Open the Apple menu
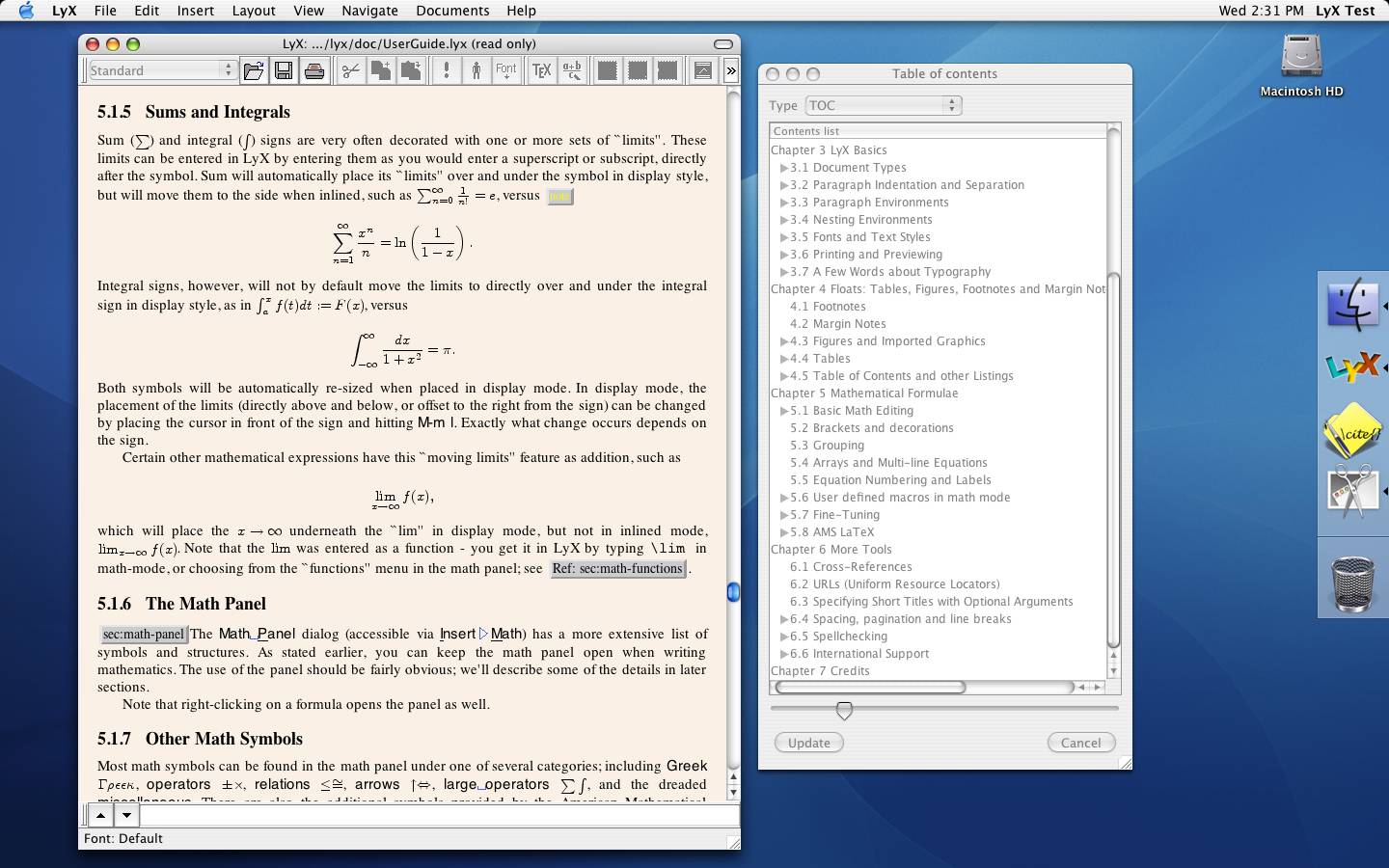Image resolution: width=1389 pixels, height=868 pixels. tap(26, 11)
